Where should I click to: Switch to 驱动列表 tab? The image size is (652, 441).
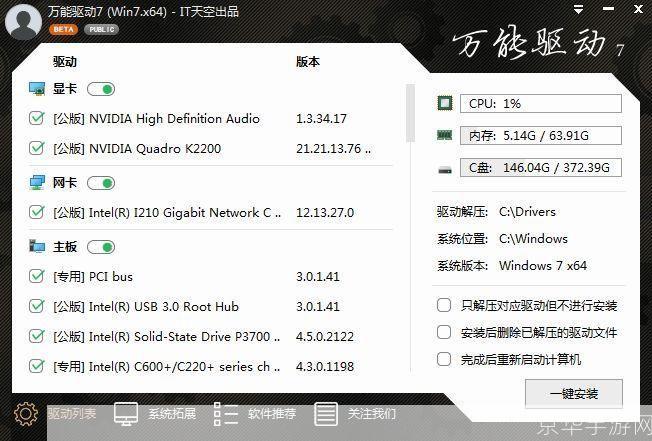pos(72,413)
